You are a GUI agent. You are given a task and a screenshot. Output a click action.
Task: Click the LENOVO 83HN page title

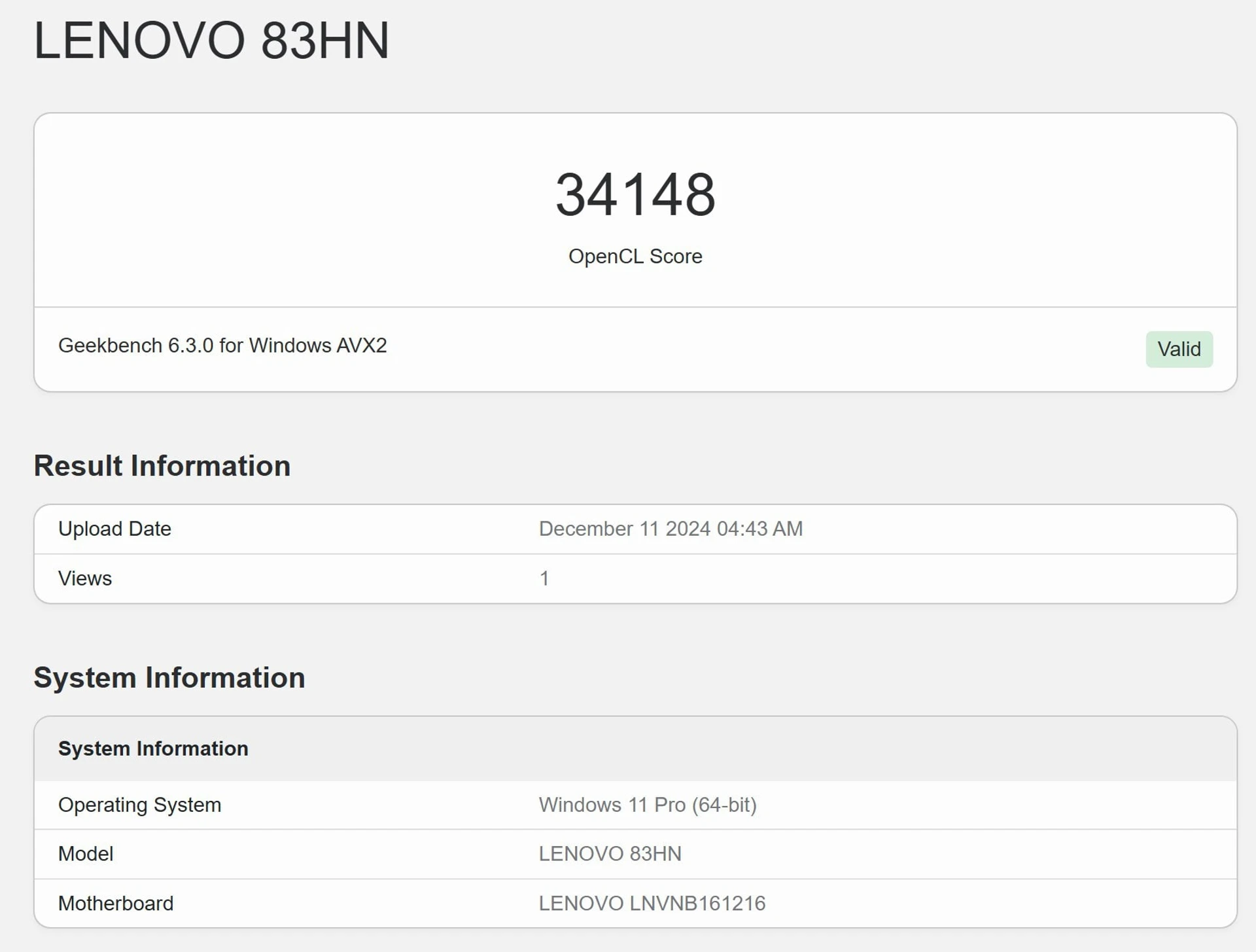pos(211,41)
